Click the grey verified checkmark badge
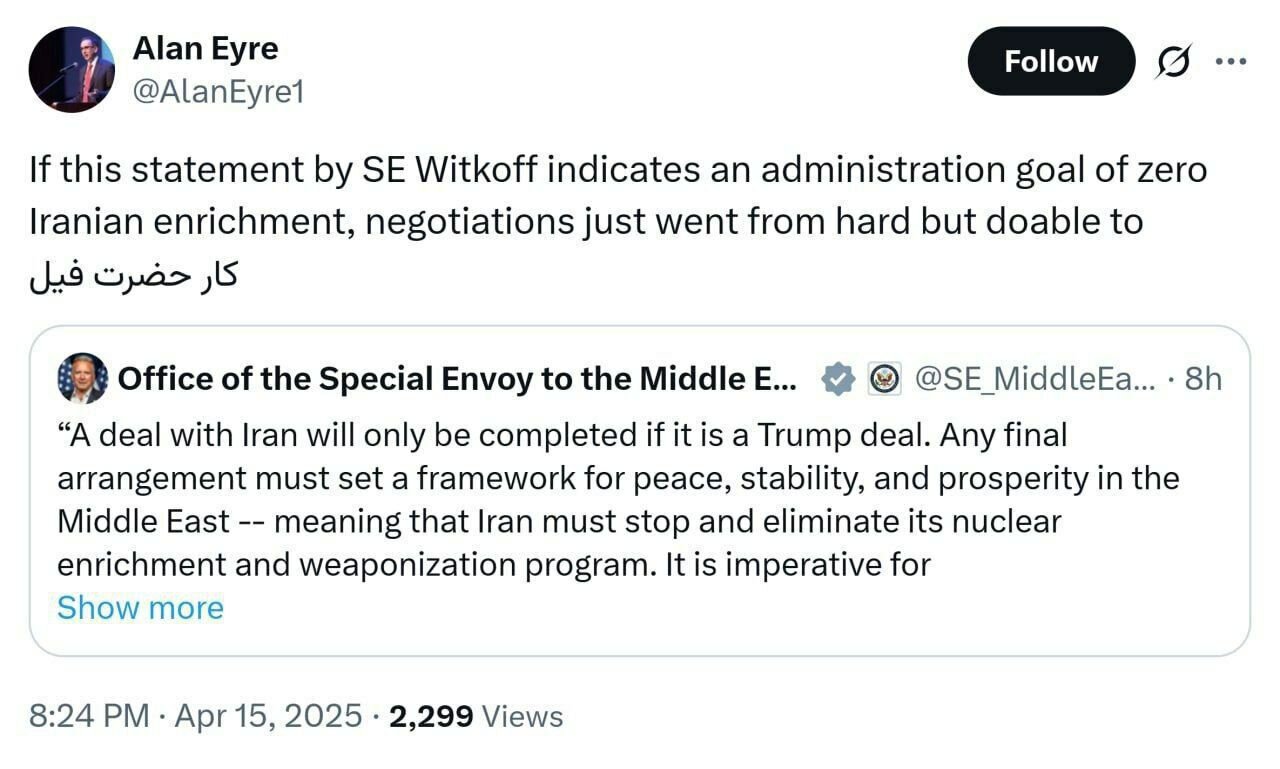This screenshot has height=769, width=1280. pos(838,379)
